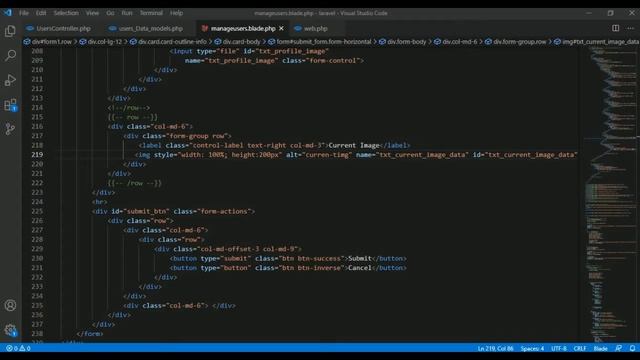Open the Accounts menu icon
640x360 pixels.
(10, 305)
